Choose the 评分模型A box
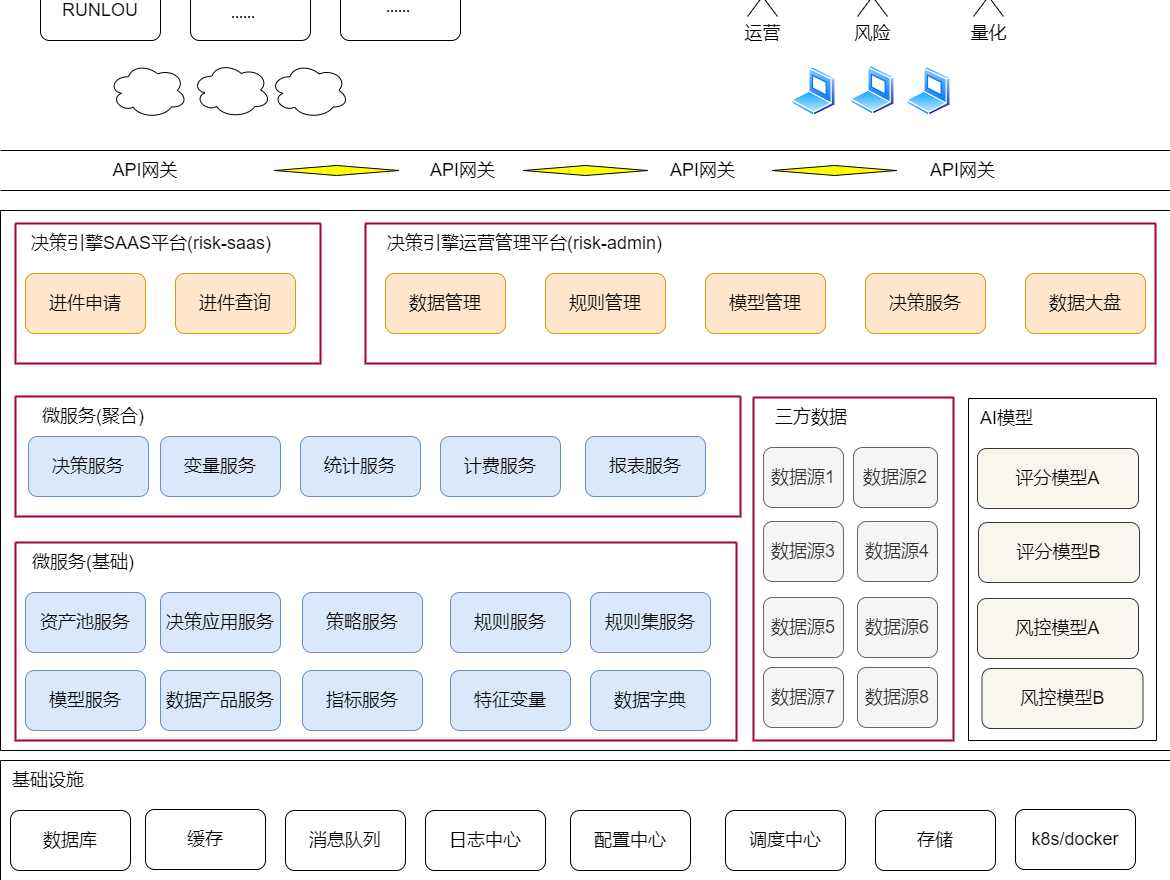The height and width of the screenshot is (880, 1170). tap(1058, 478)
